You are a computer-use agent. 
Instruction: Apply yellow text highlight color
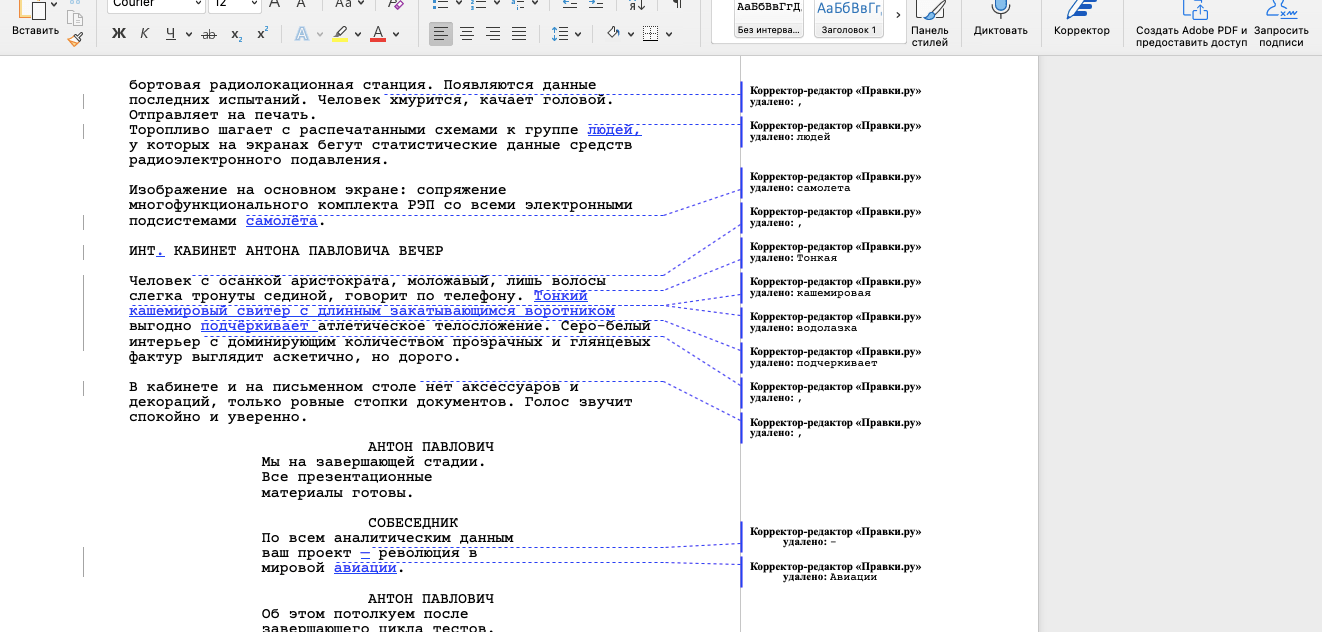(x=340, y=34)
